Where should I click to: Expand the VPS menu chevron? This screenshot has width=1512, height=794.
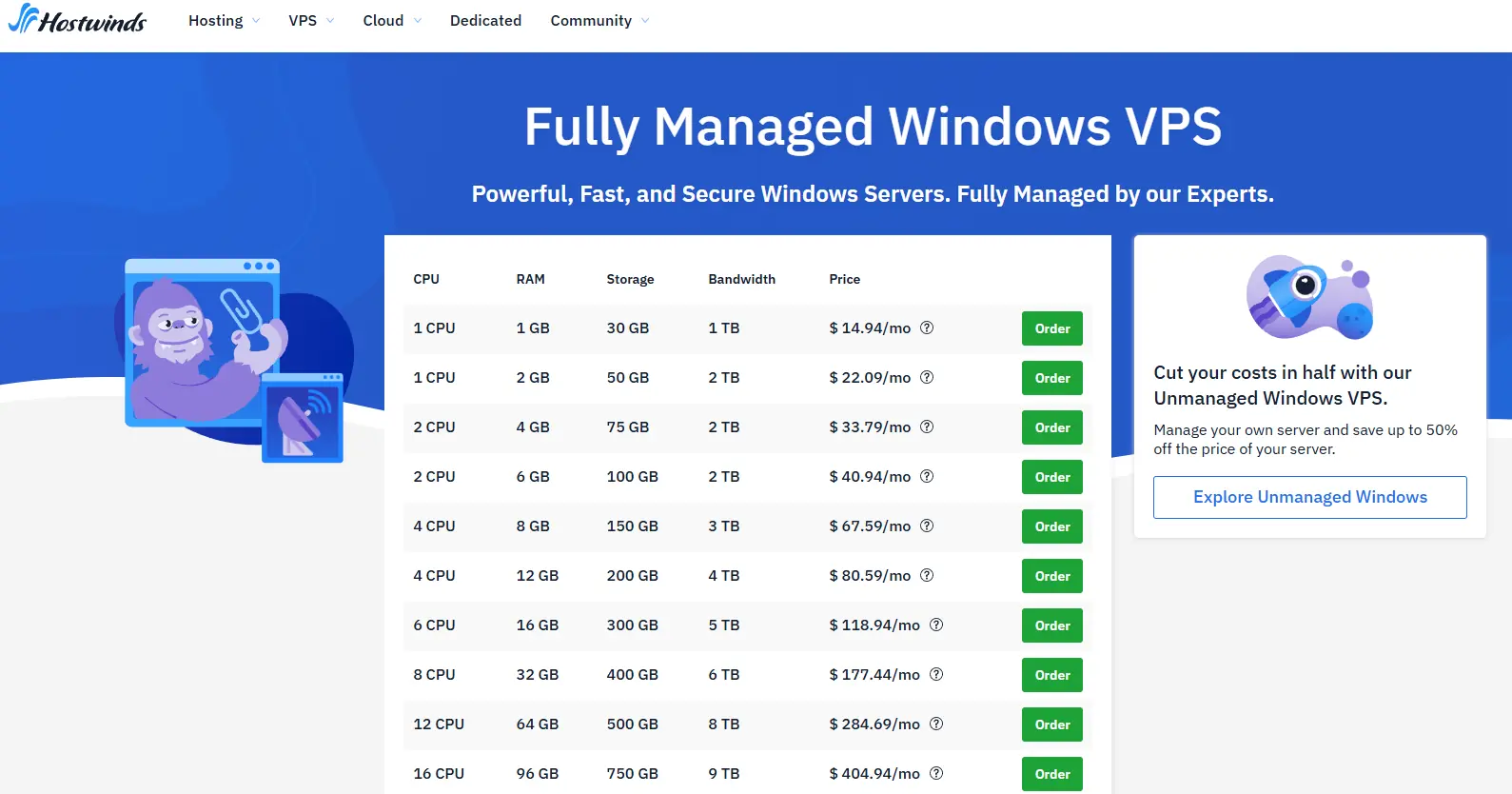point(330,21)
